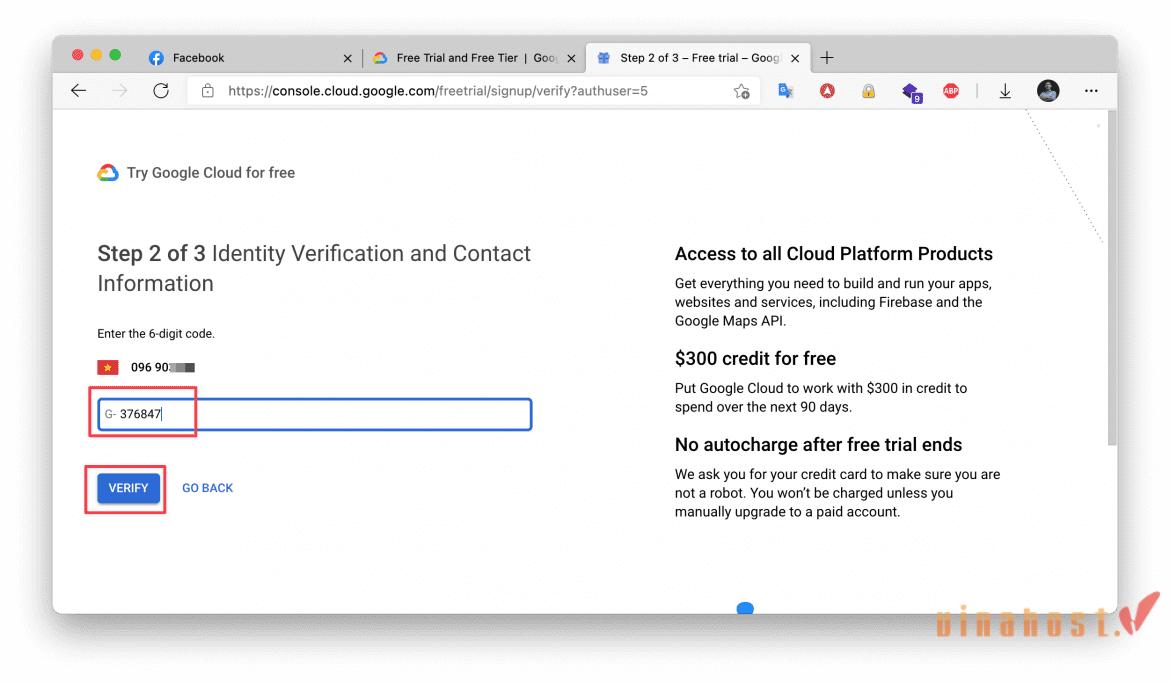Click the blue progress dot at page bottom
1170x683 pixels.
(745, 608)
